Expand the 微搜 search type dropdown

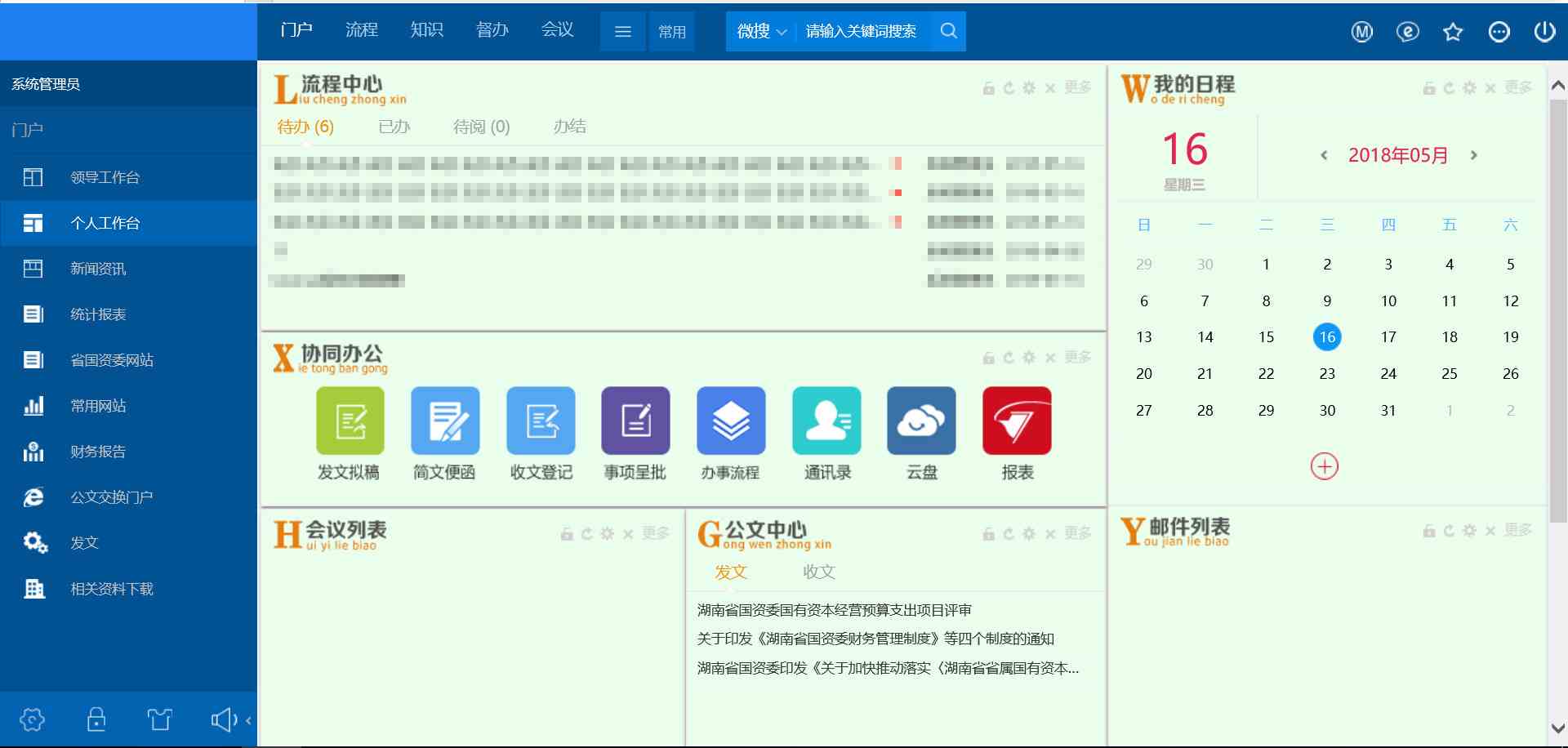[761, 31]
